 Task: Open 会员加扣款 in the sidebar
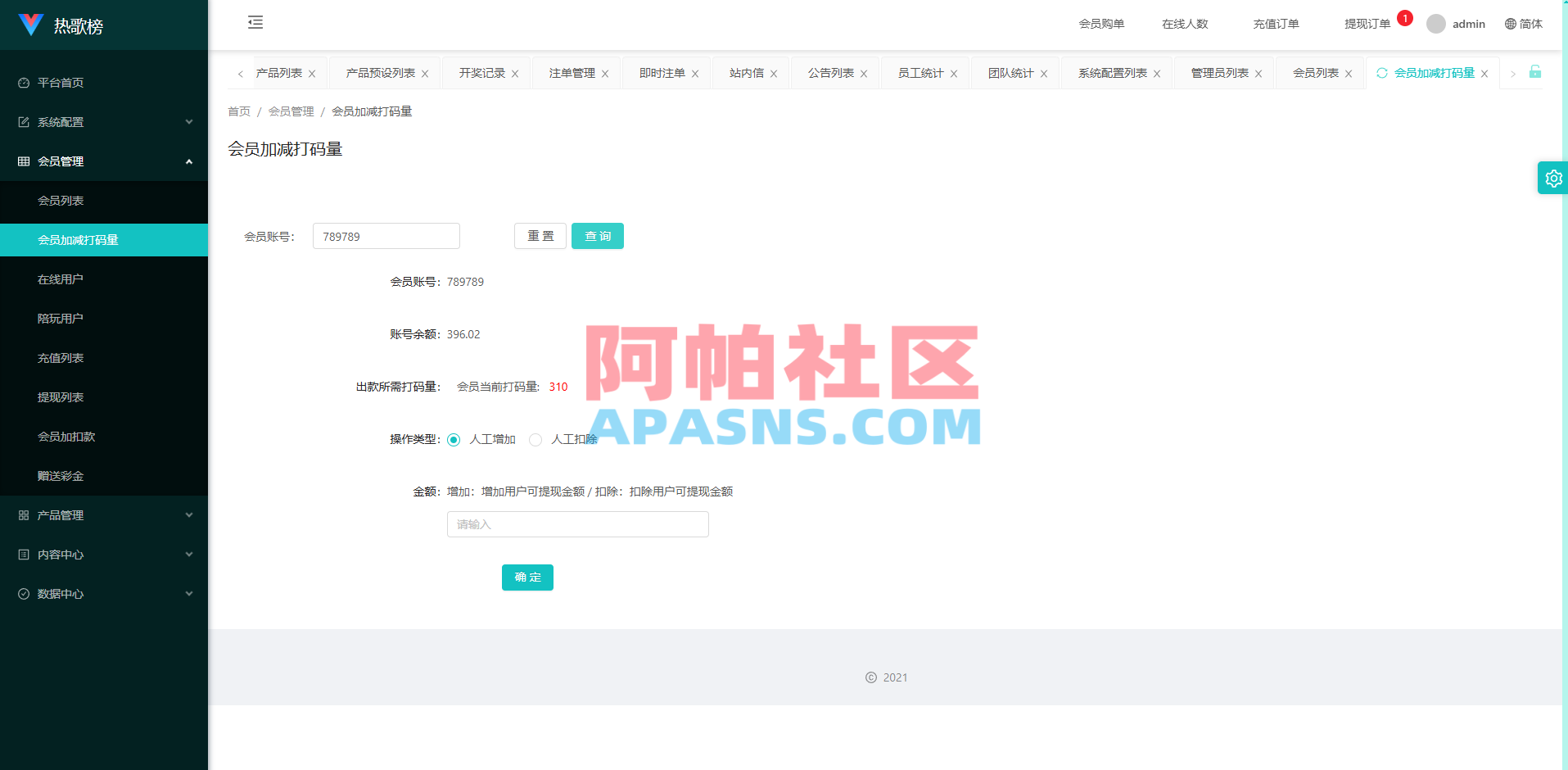click(104, 437)
